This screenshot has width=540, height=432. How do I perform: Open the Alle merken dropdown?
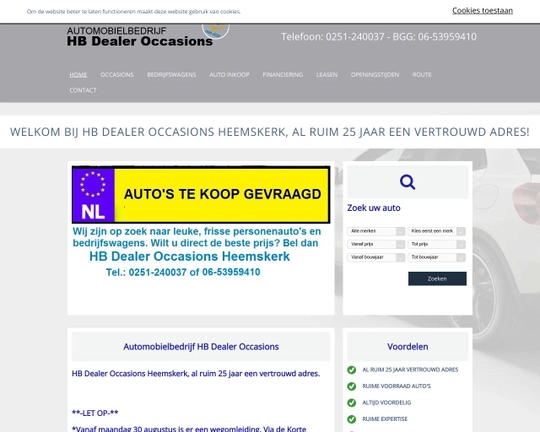point(376,231)
